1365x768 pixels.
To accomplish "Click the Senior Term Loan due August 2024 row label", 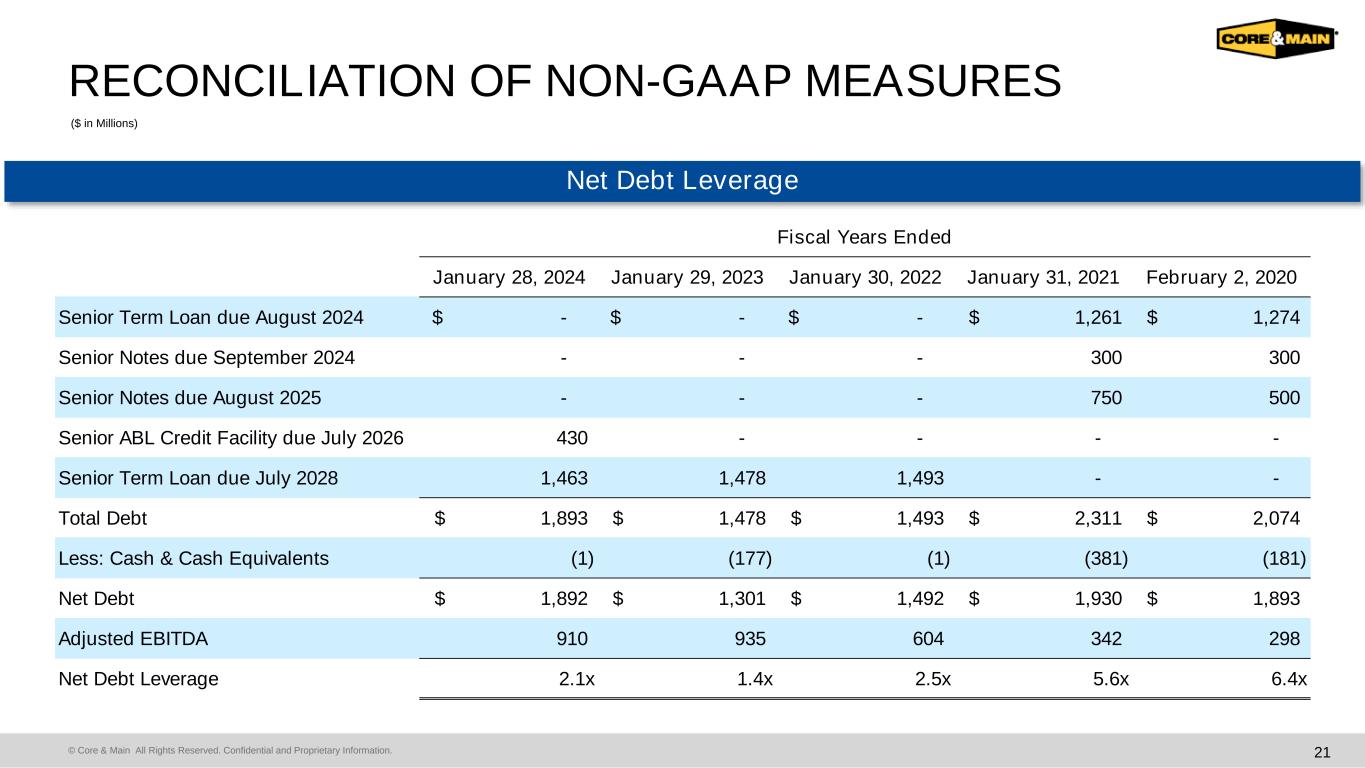I will click(x=211, y=318).
